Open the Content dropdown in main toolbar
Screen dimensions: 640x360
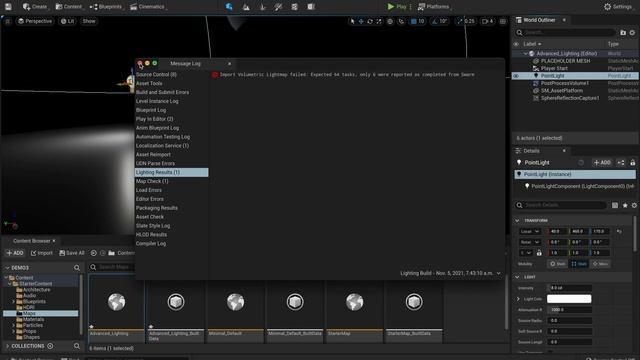tap(69, 7)
